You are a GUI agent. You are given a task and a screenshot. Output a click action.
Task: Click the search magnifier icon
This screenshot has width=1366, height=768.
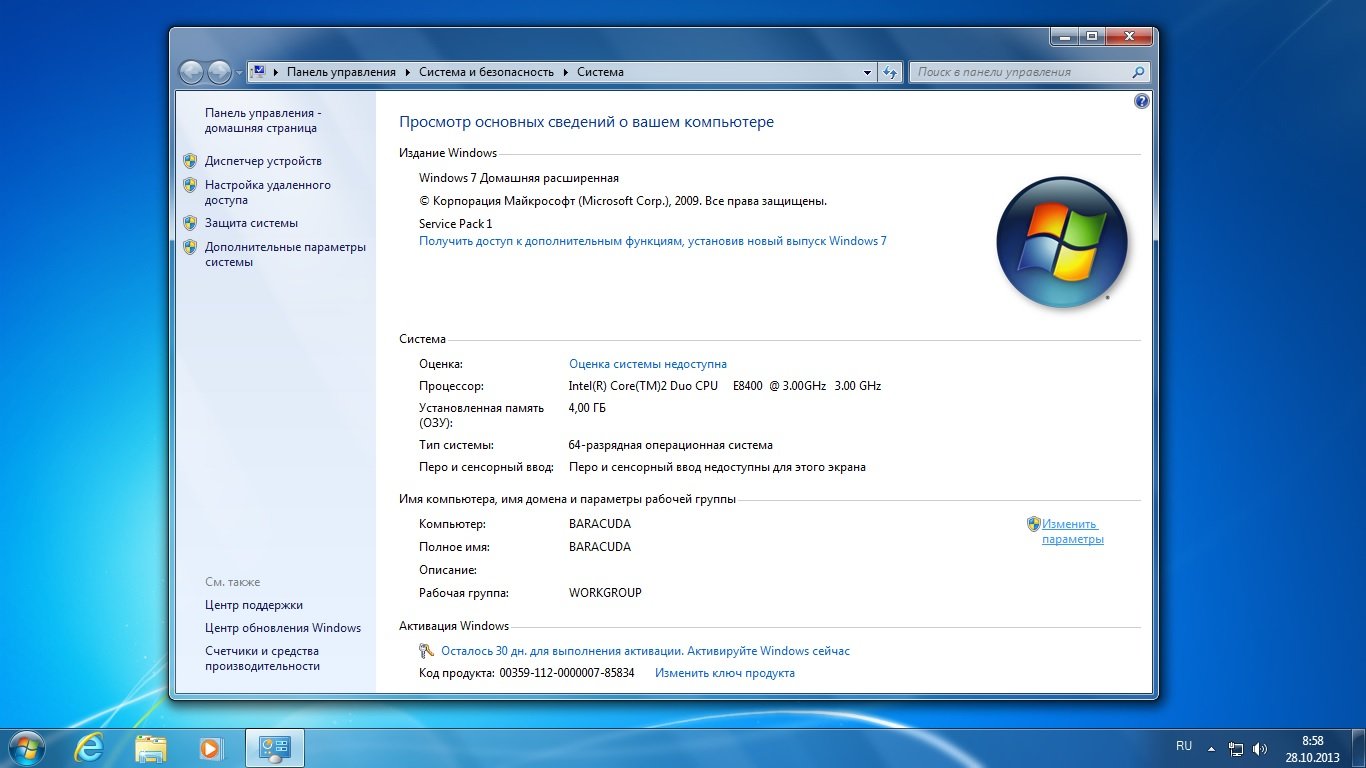[1138, 72]
